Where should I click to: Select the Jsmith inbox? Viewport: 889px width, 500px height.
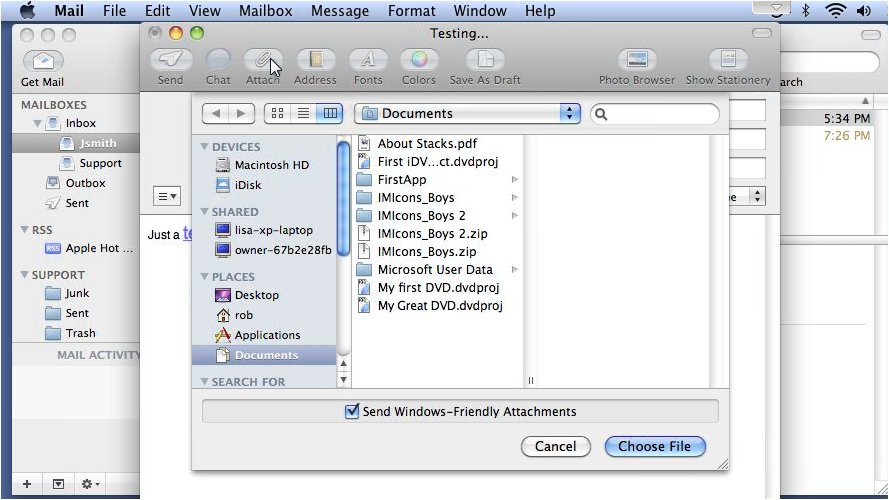click(x=76, y=143)
